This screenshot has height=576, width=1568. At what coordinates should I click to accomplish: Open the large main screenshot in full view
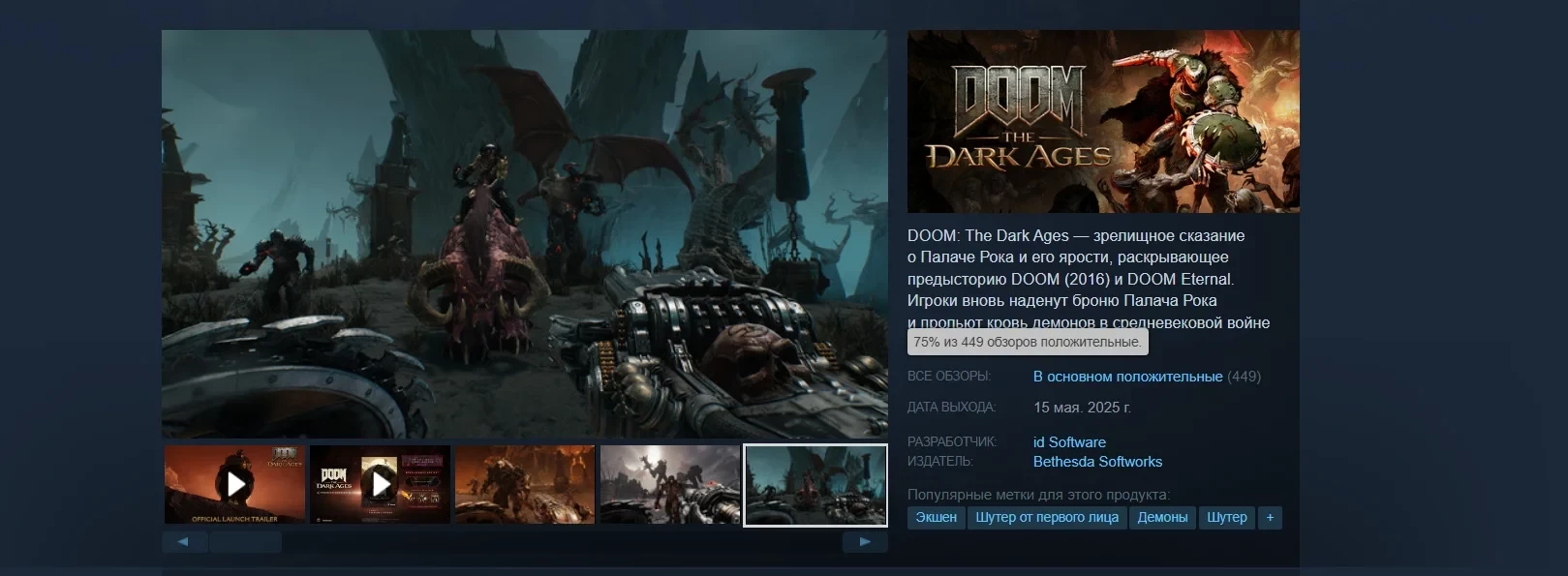[x=524, y=233]
